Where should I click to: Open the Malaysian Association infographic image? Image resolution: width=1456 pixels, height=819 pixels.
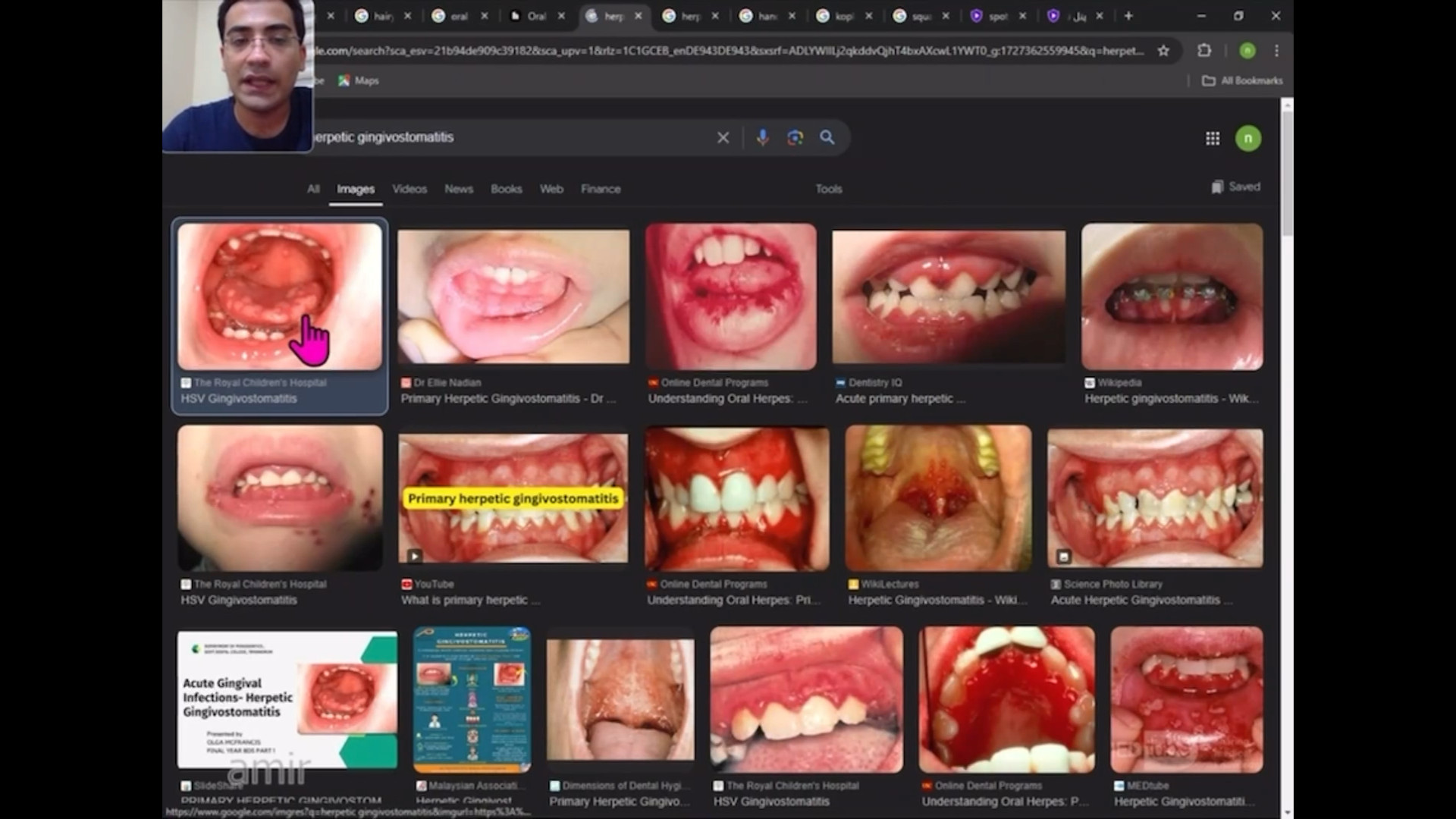[x=472, y=700]
